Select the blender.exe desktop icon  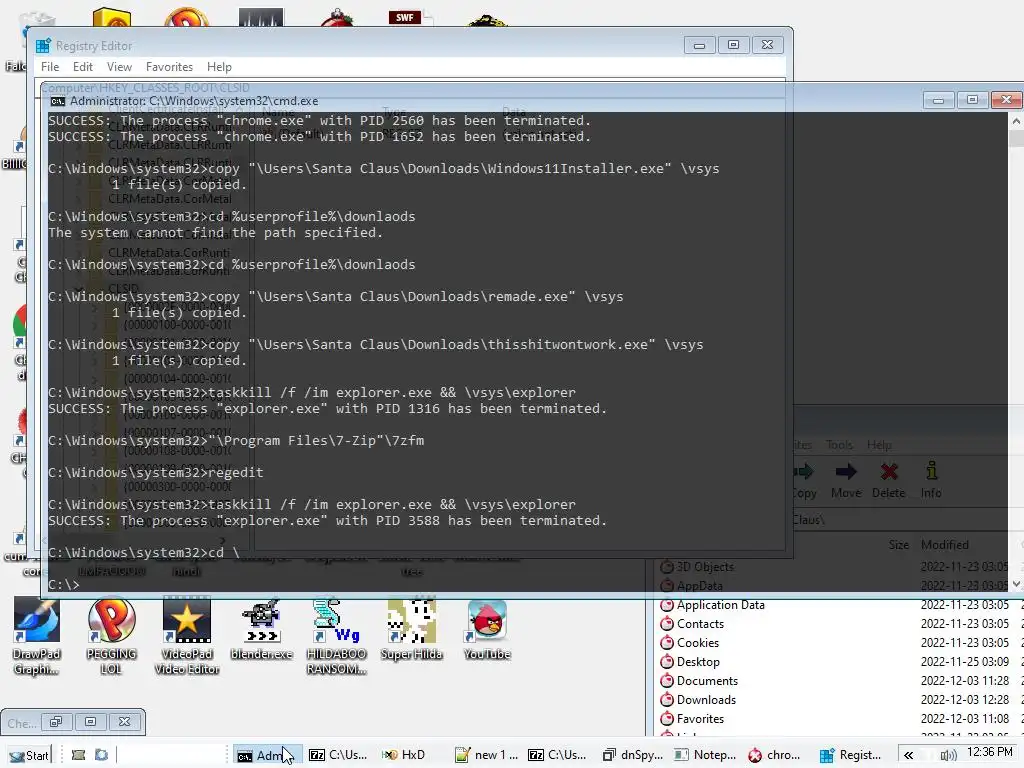click(261, 630)
